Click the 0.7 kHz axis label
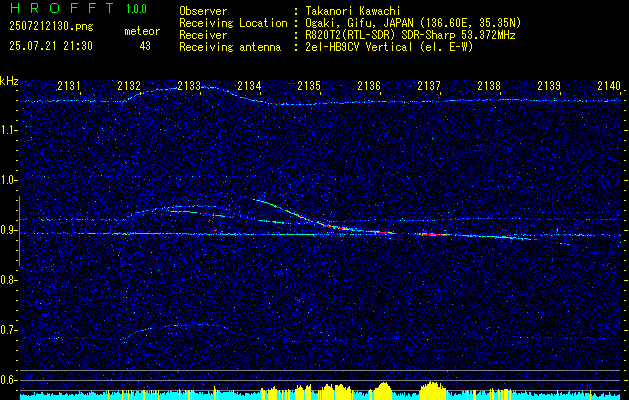629x400 pixels. pos(9,330)
